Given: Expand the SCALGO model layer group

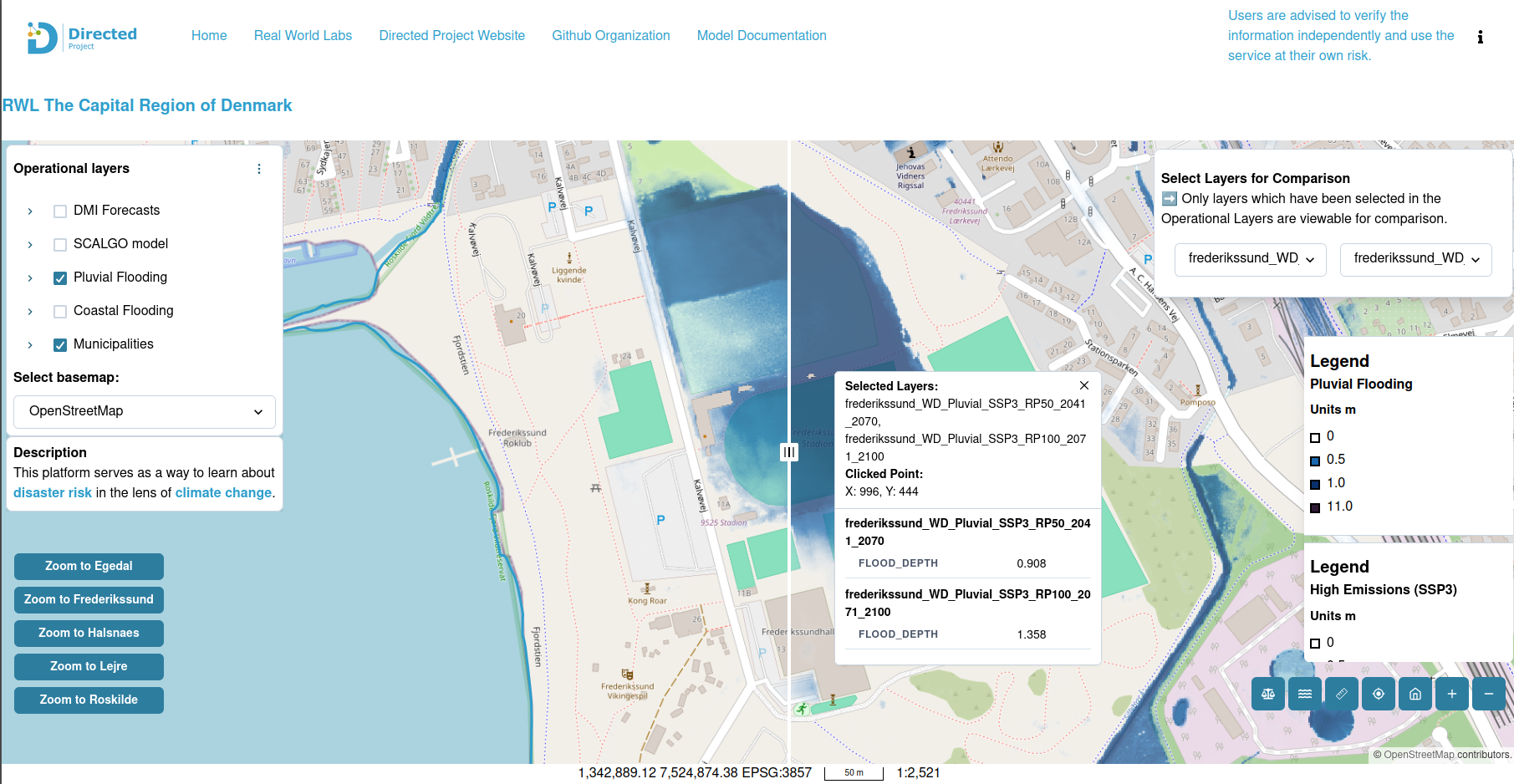Looking at the screenshot, I should point(30,245).
